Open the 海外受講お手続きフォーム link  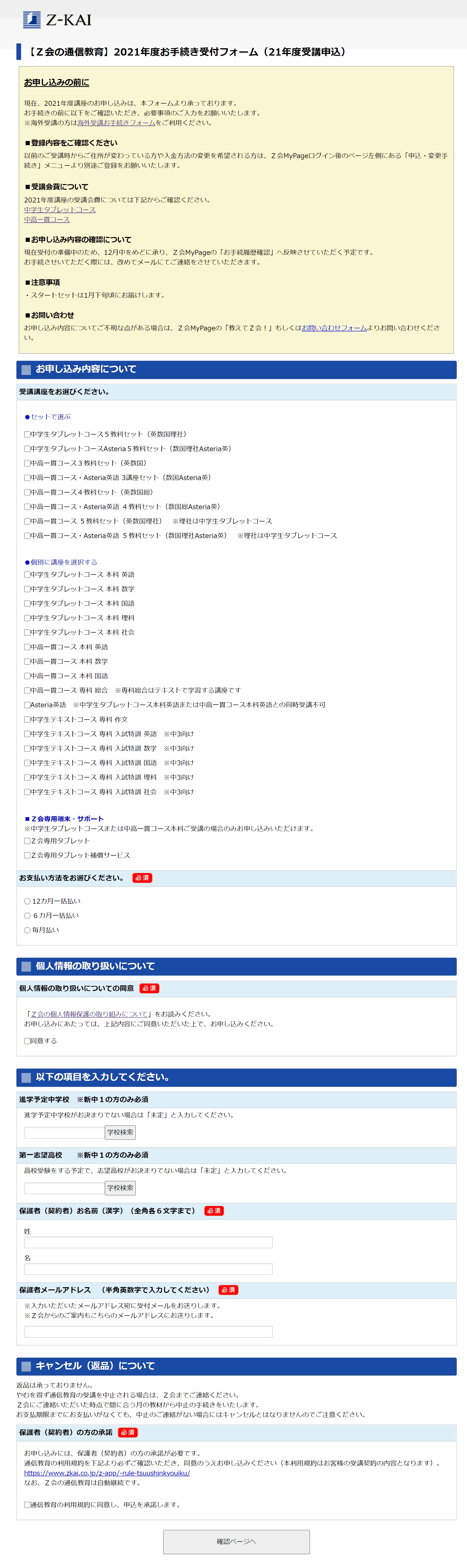(x=116, y=123)
